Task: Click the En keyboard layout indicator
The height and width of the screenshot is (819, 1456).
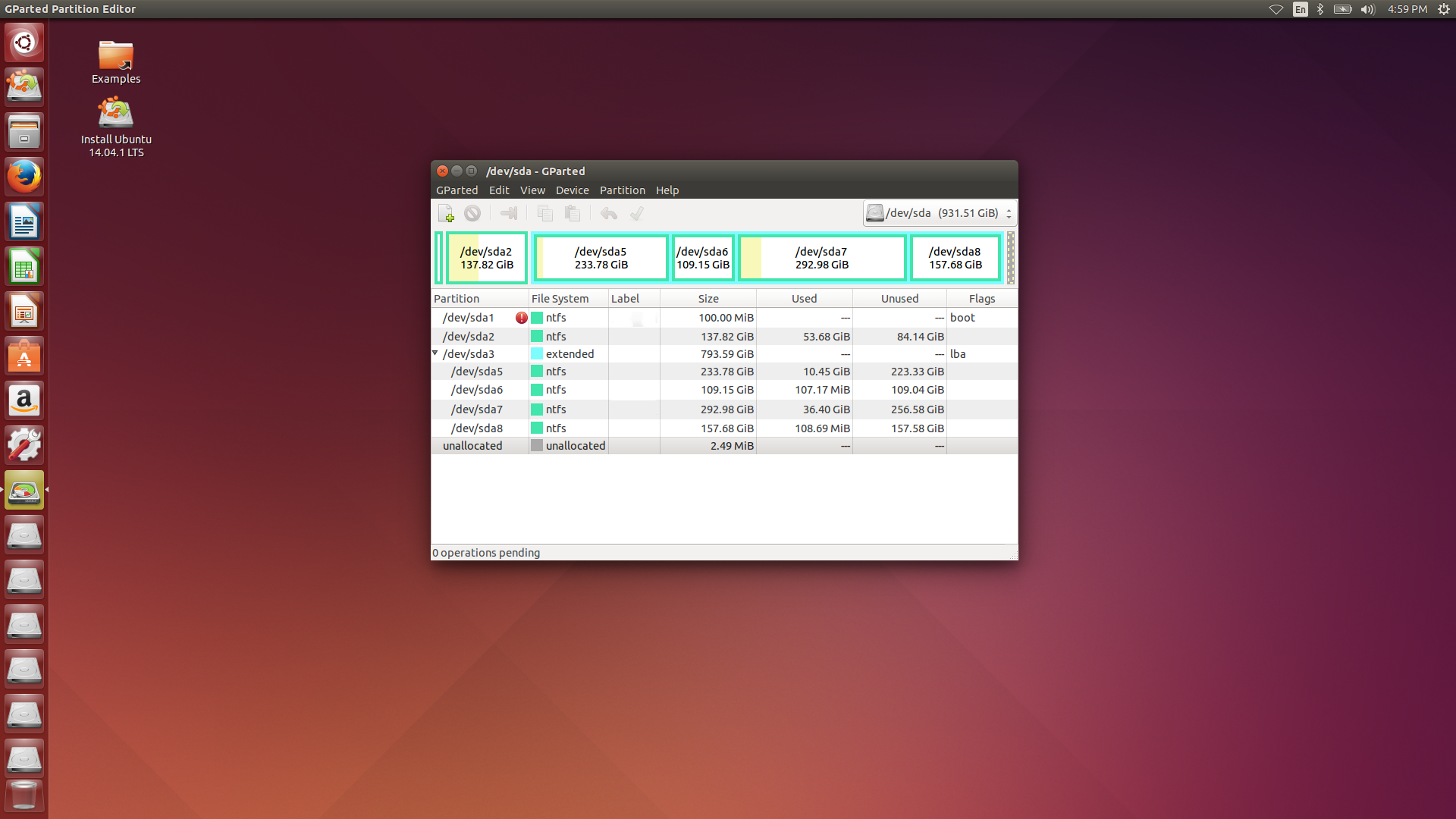Action: [x=1301, y=9]
